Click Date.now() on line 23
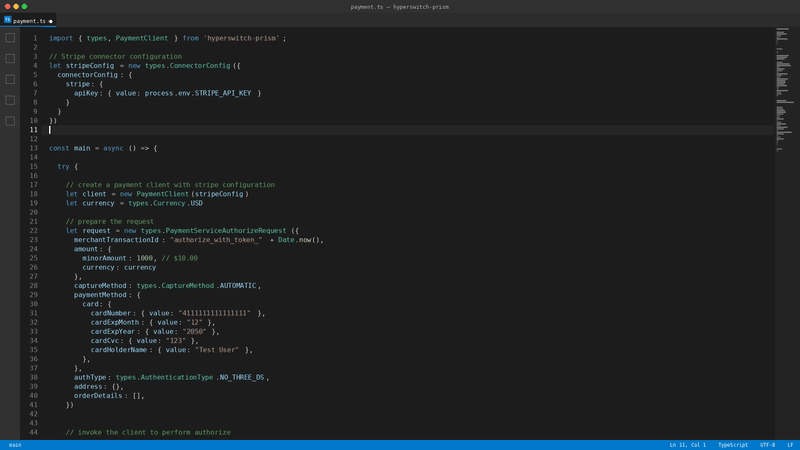The width and height of the screenshot is (800, 450). 299,240
